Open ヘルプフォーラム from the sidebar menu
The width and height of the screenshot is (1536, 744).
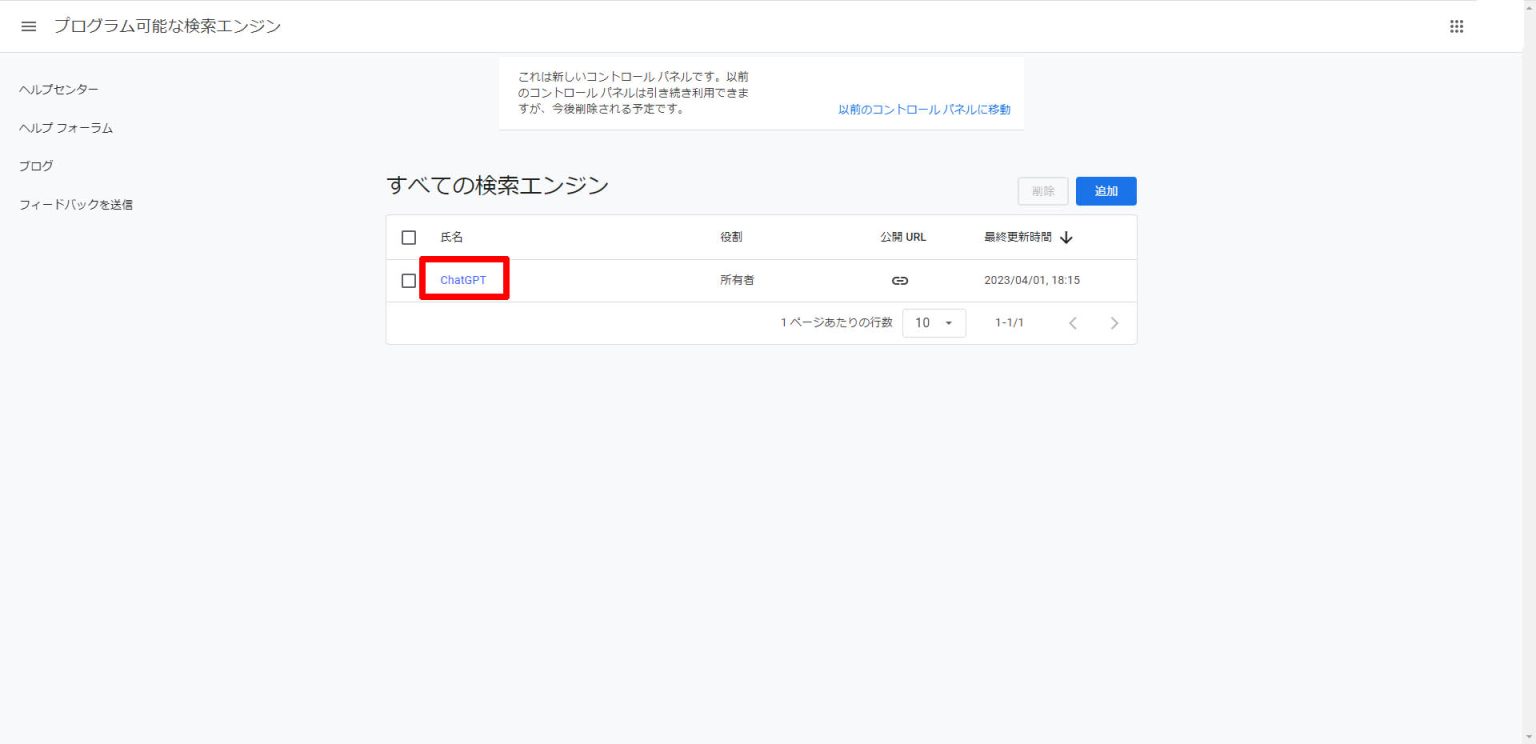click(x=65, y=128)
